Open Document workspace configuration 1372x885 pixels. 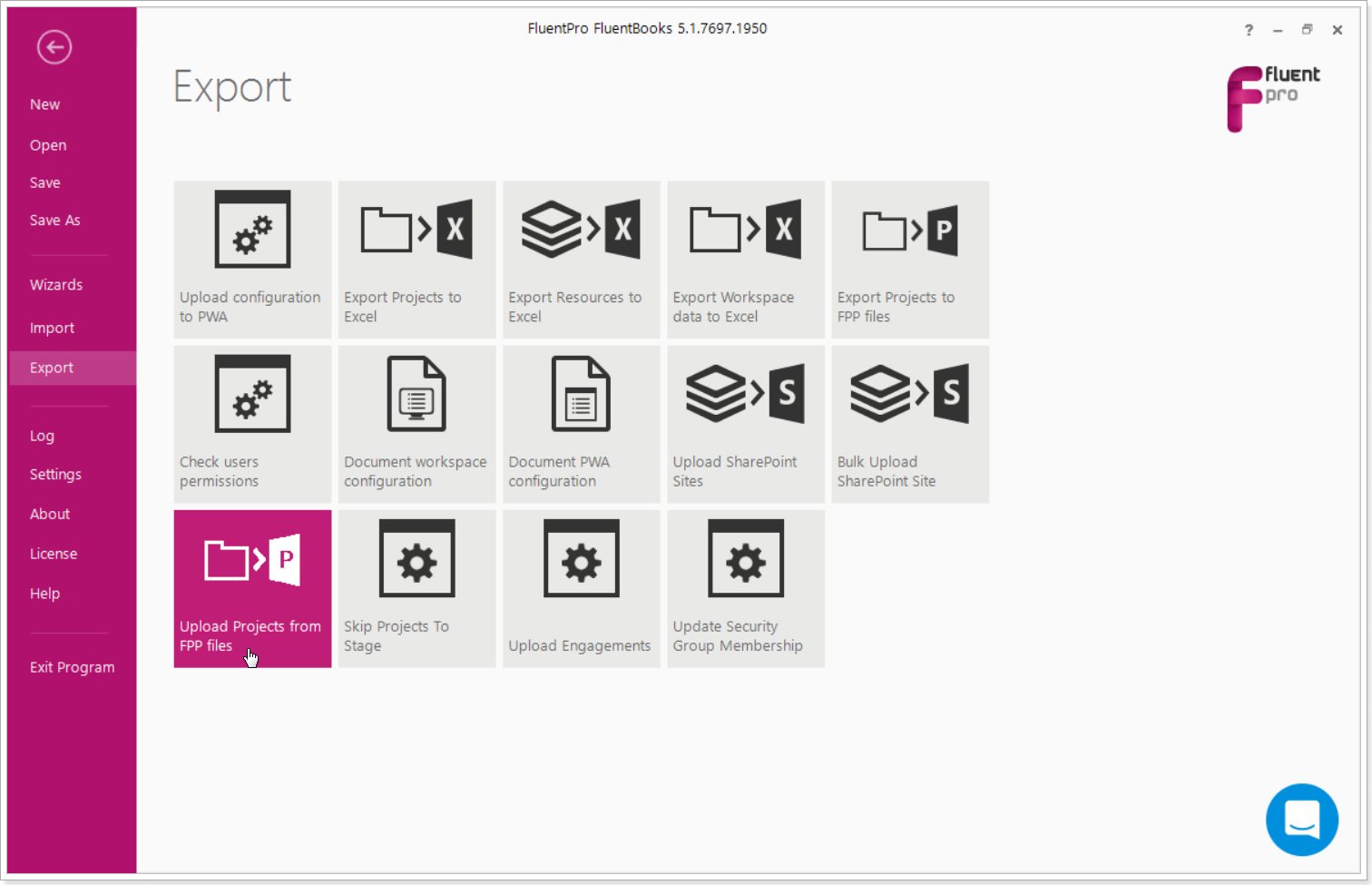click(416, 424)
